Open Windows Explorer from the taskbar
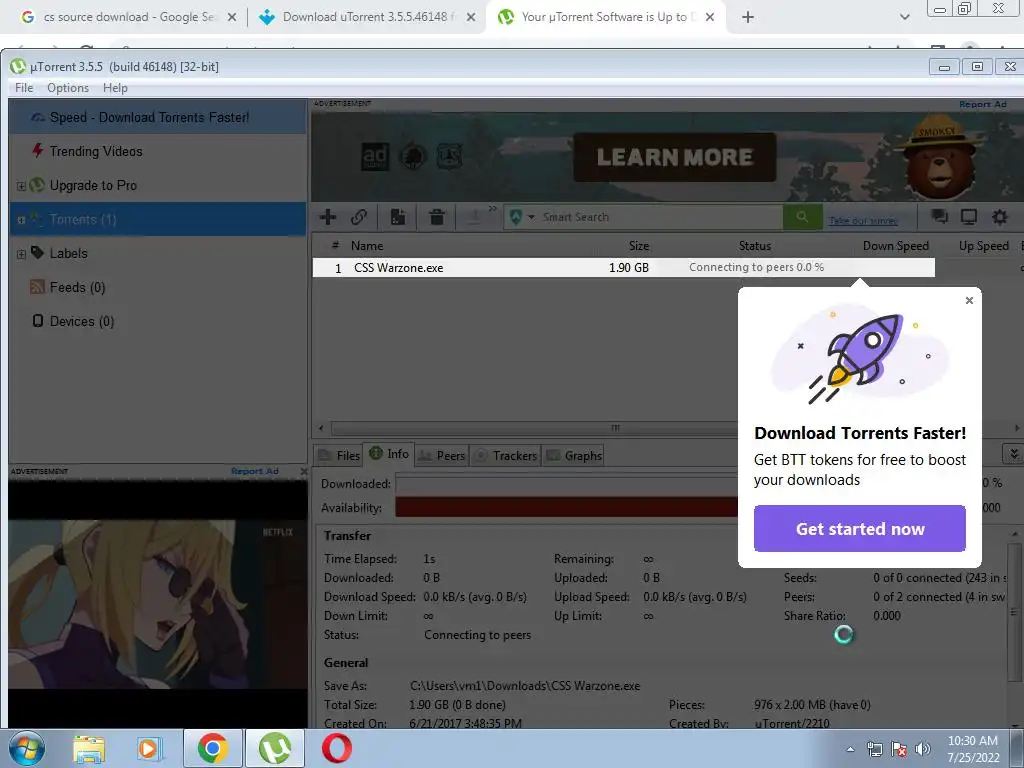The width and height of the screenshot is (1024, 768). (x=89, y=748)
